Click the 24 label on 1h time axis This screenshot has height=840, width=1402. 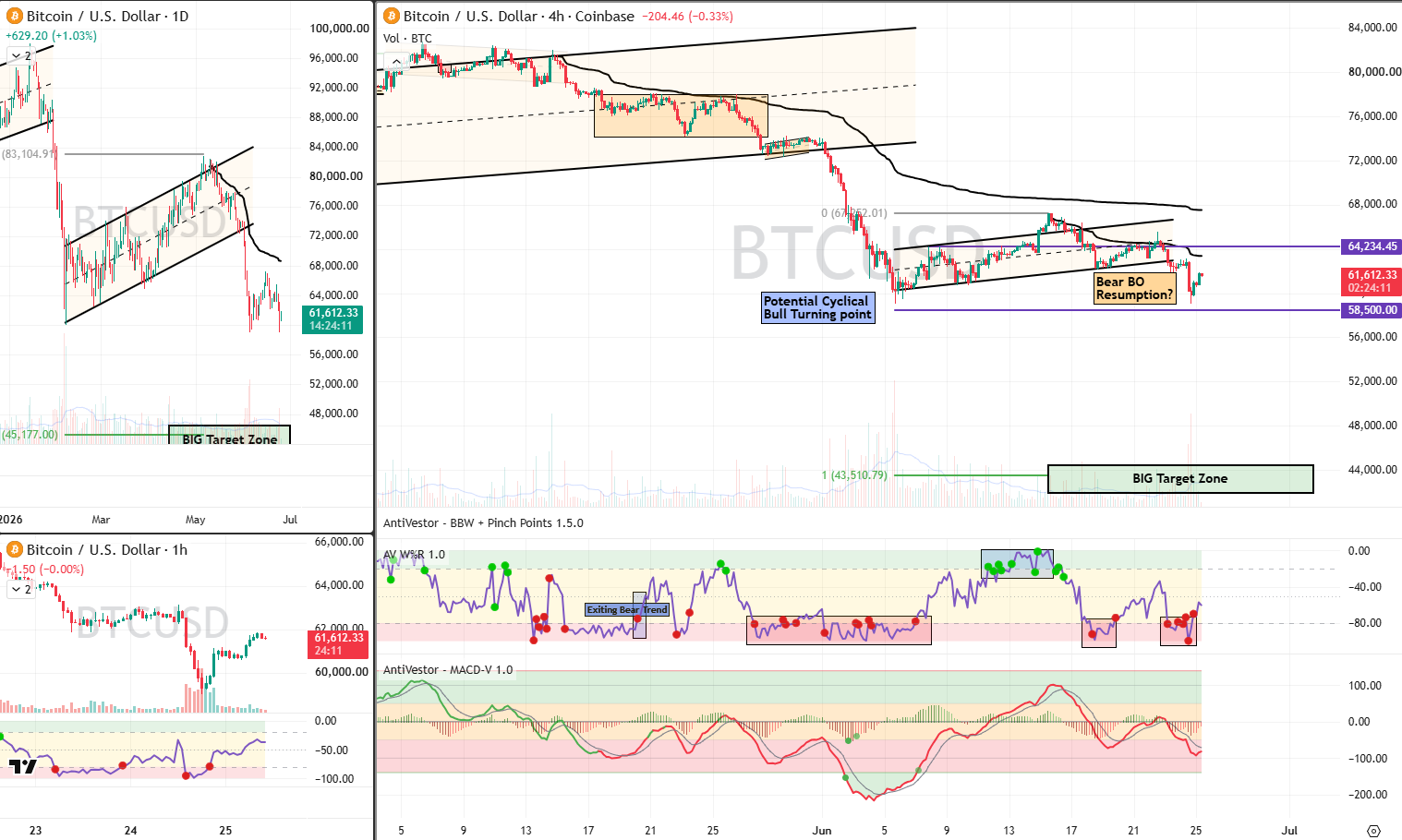tap(130, 831)
